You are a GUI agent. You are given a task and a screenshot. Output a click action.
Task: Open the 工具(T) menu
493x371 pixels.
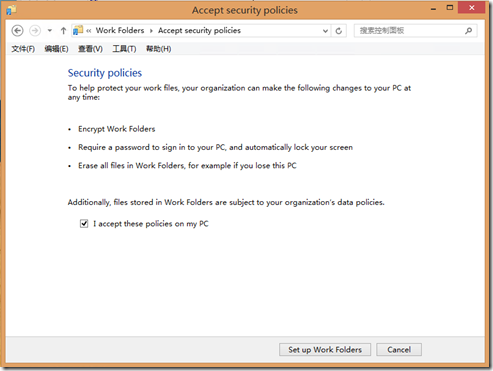tap(124, 49)
